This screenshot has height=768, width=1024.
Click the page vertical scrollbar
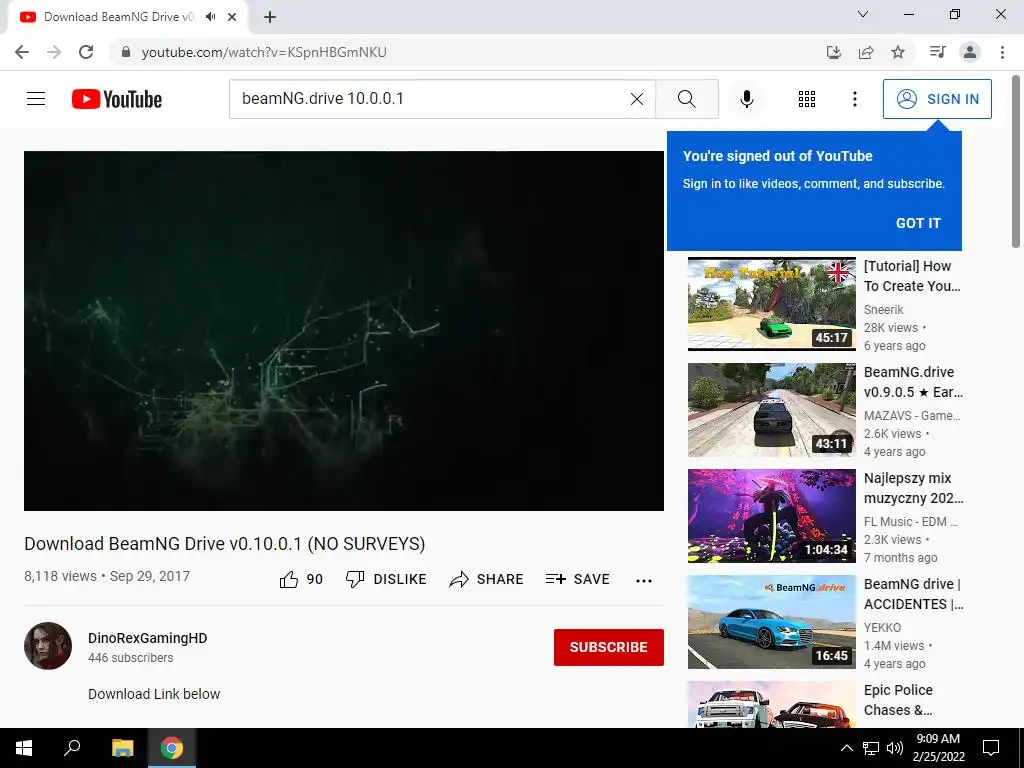1016,161
